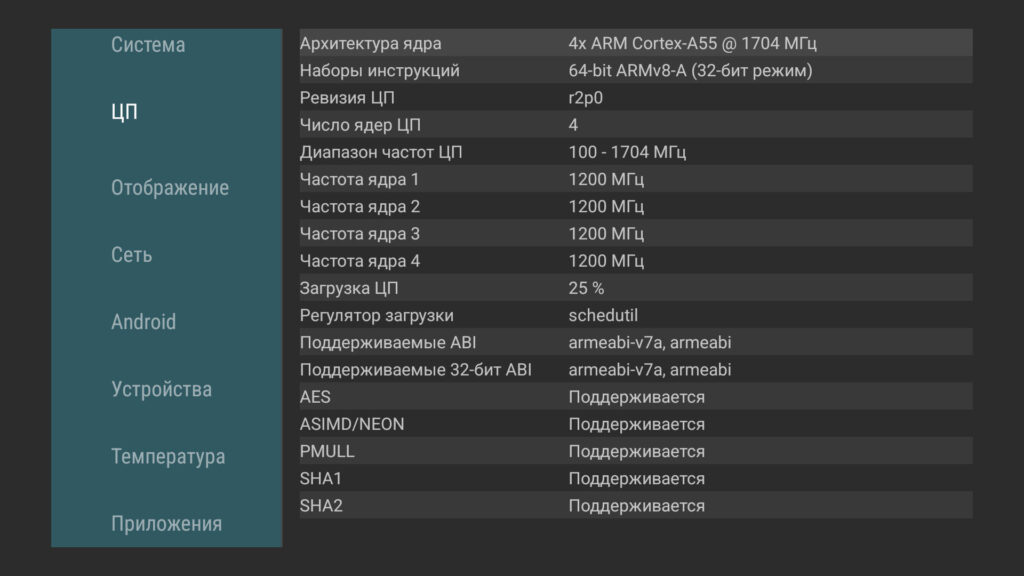Select the Частота ядра 4 row

tap(635, 261)
